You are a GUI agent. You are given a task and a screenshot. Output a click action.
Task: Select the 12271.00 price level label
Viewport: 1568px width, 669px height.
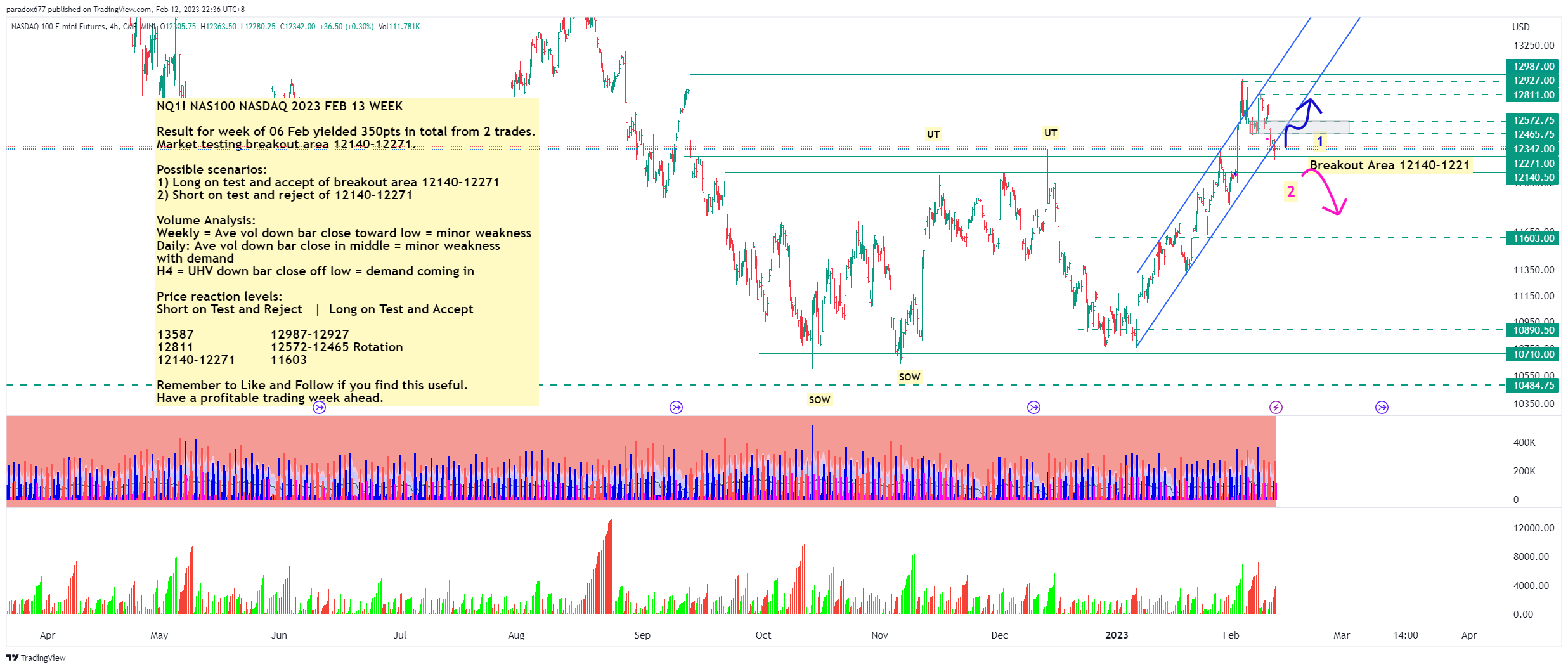click(x=1532, y=164)
